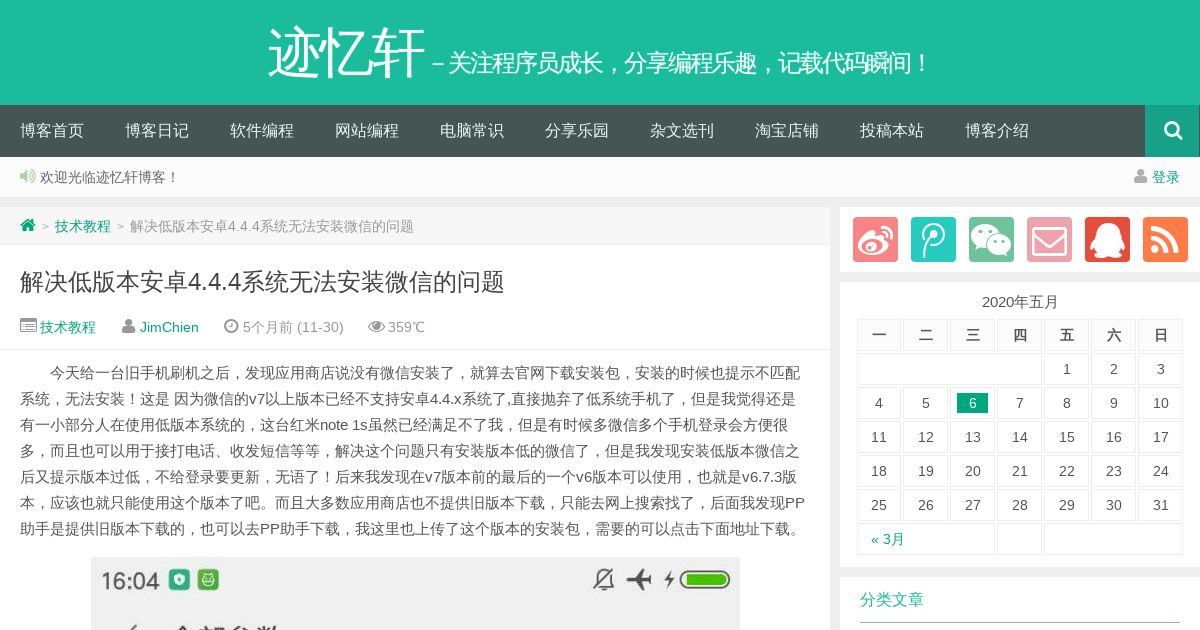Click the email envelope icon
Viewport: 1200px width, 630px height.
(1049, 240)
